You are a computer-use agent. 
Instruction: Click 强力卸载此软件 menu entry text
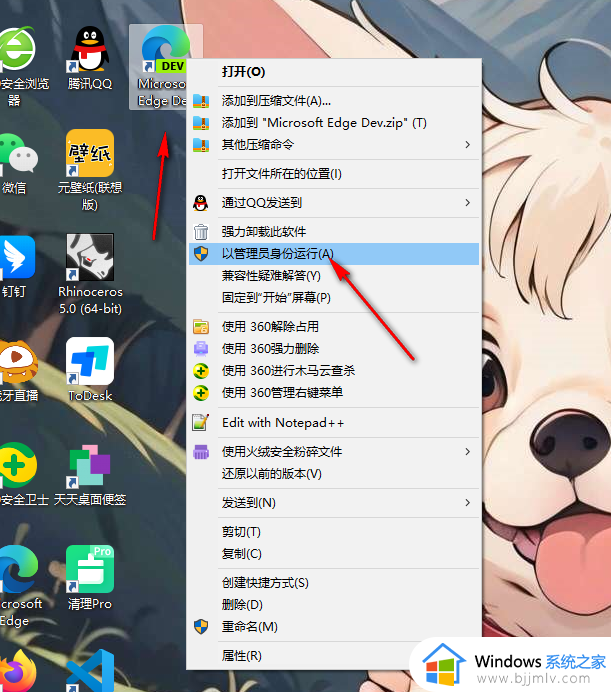pos(264,232)
